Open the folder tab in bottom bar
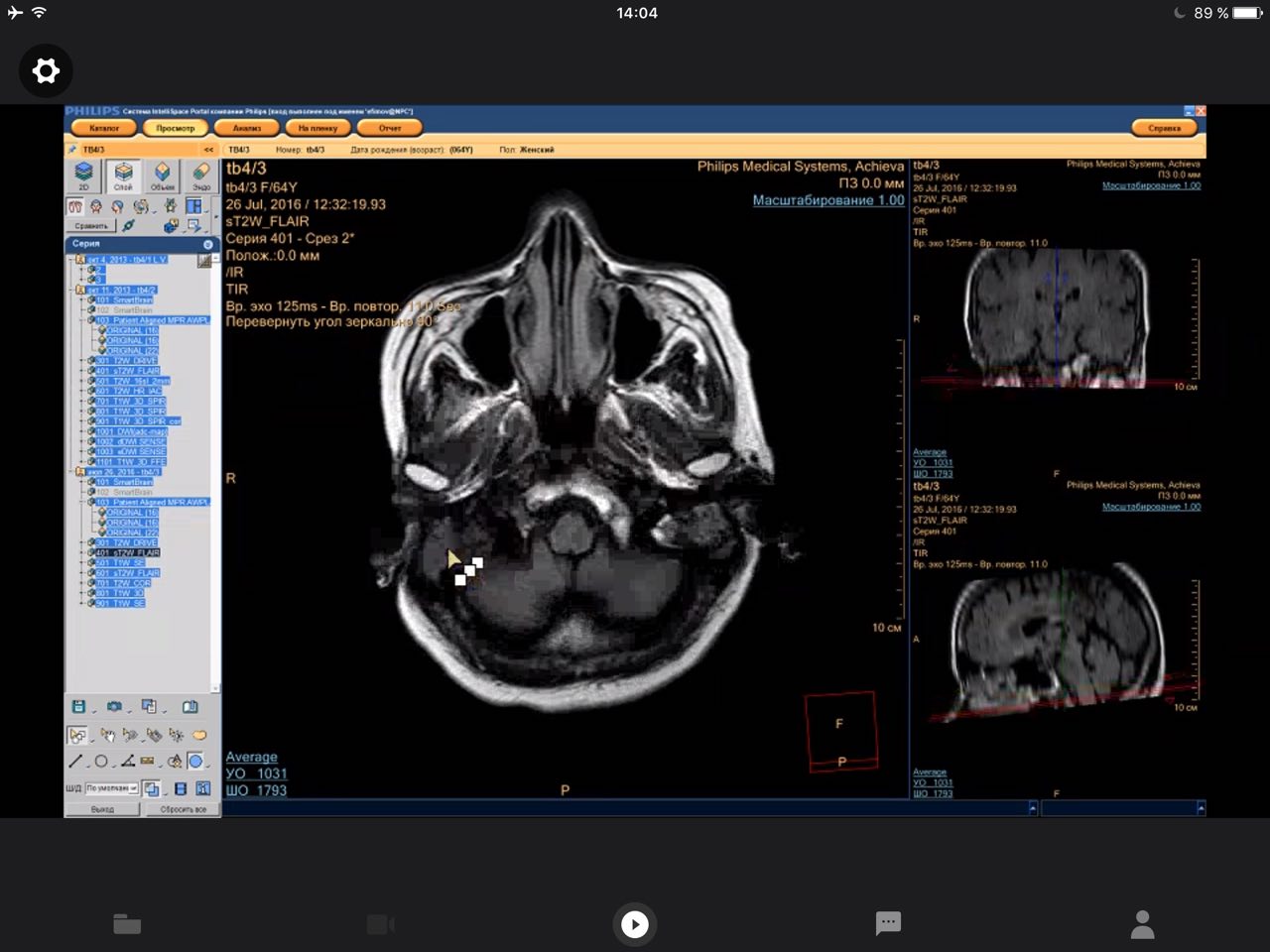The height and width of the screenshot is (952, 1270). [127, 924]
